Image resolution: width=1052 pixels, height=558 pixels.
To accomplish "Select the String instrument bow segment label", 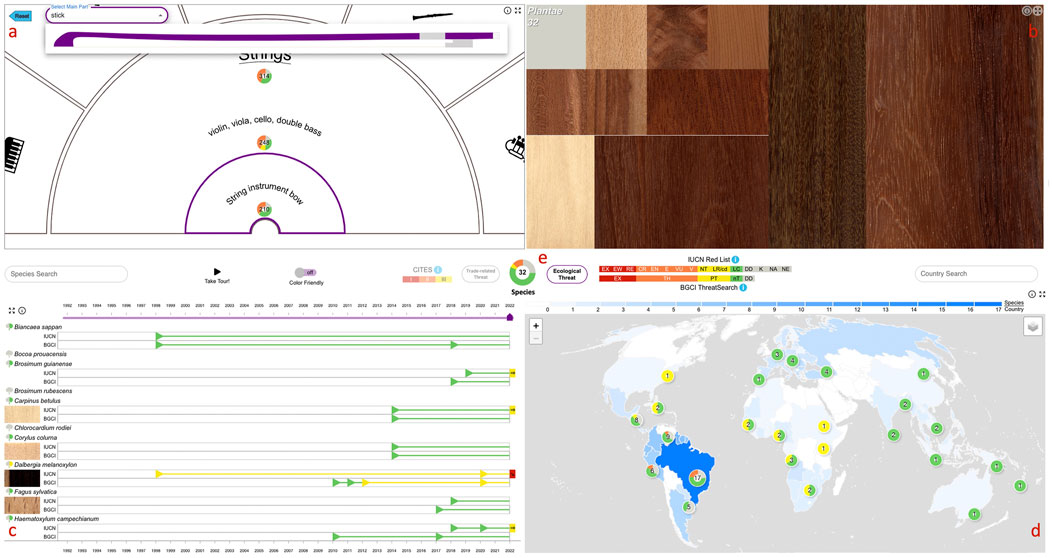I will click(264, 192).
